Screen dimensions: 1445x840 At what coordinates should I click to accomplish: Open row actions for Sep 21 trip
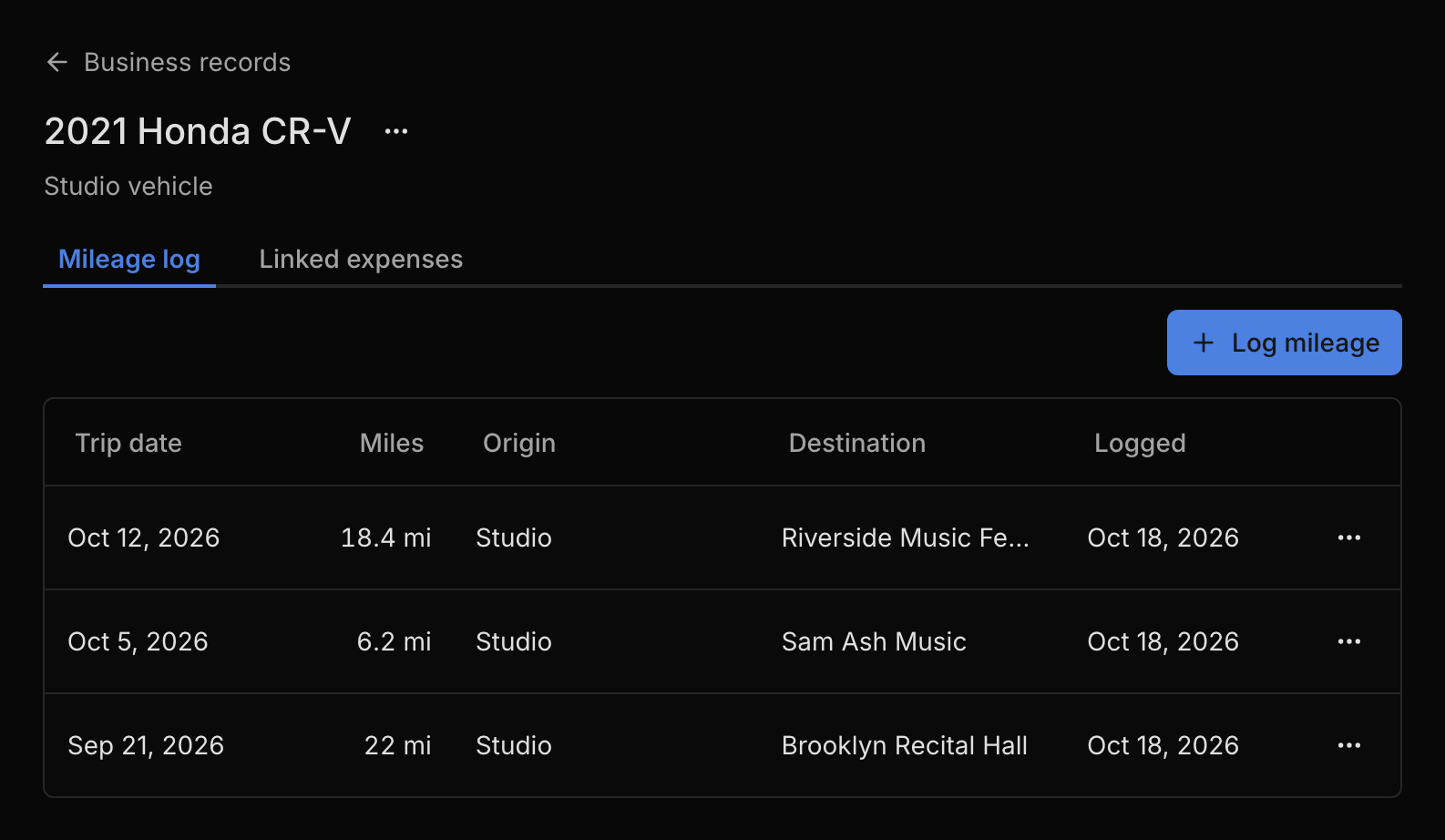[x=1349, y=745]
